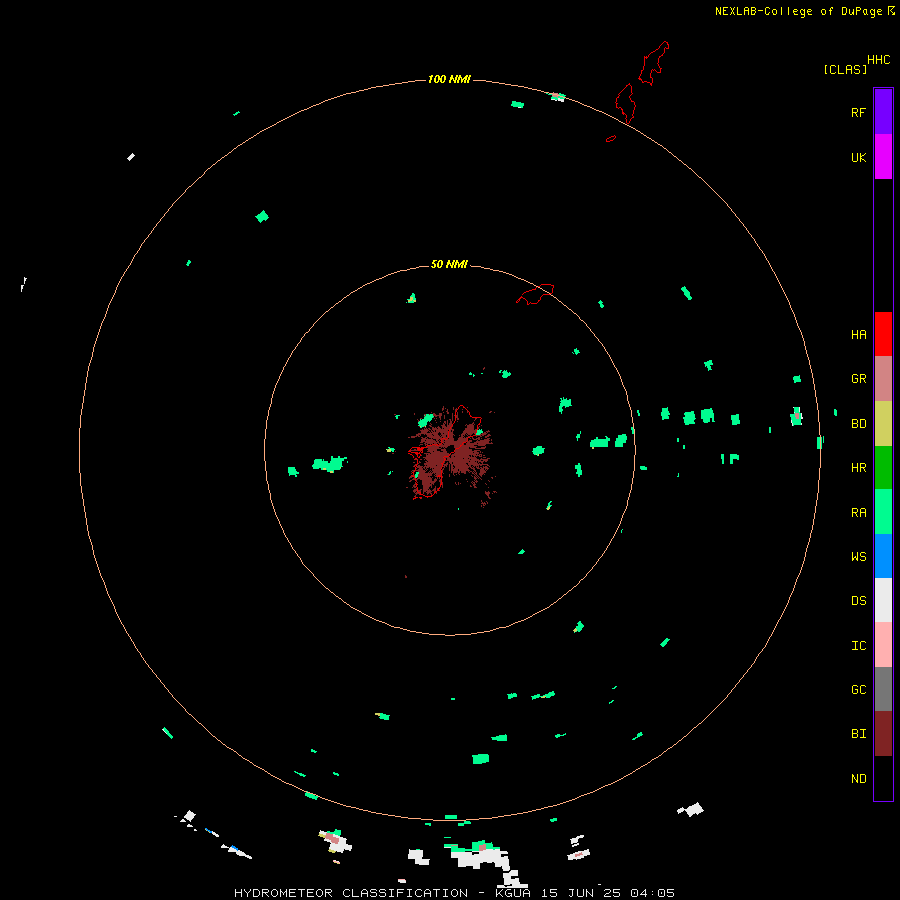Click the 'BI' legend label
This screenshot has width=900, height=900.
(x=858, y=734)
